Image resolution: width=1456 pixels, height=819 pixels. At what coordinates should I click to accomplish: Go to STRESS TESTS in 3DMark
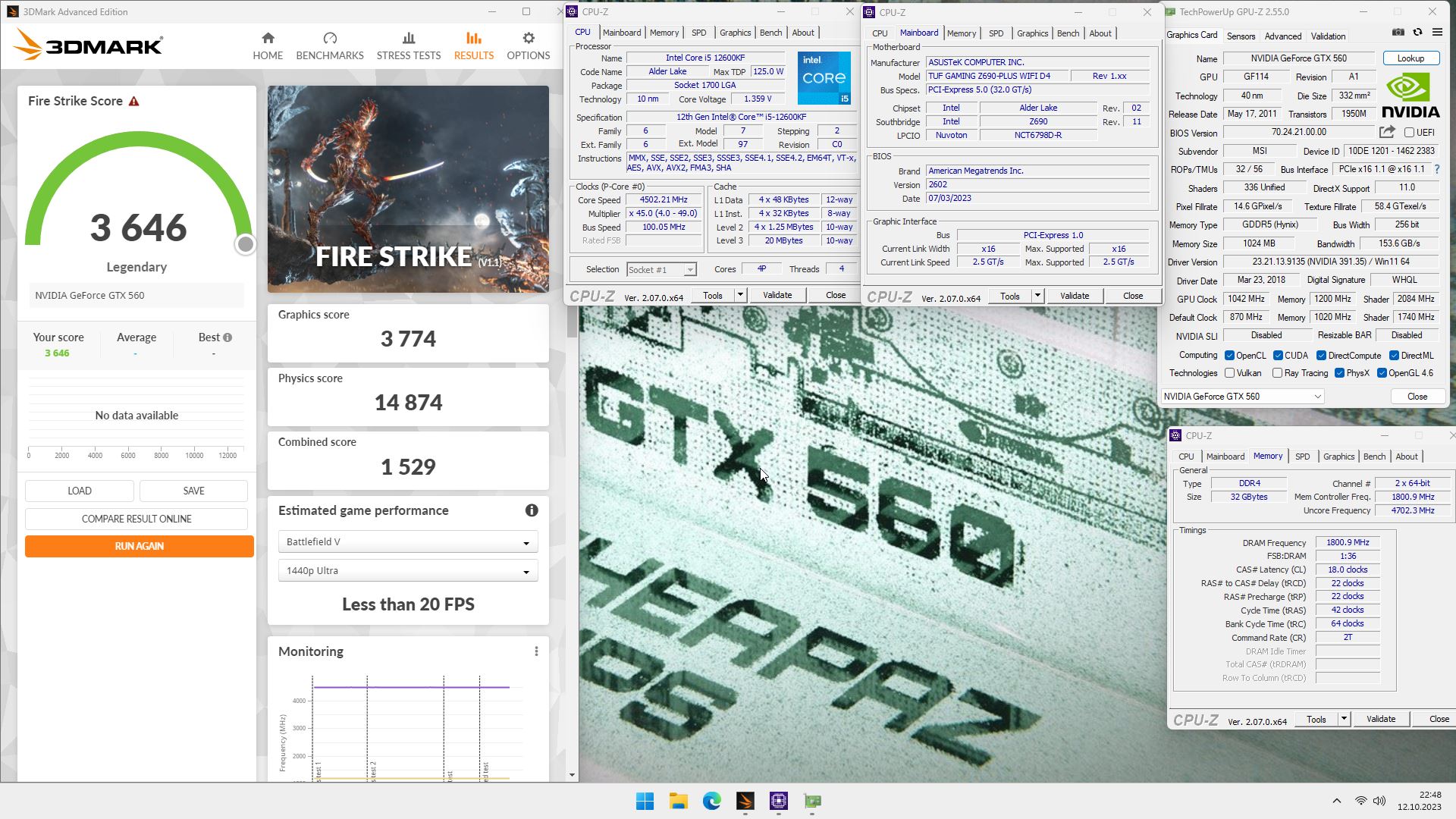point(409,46)
